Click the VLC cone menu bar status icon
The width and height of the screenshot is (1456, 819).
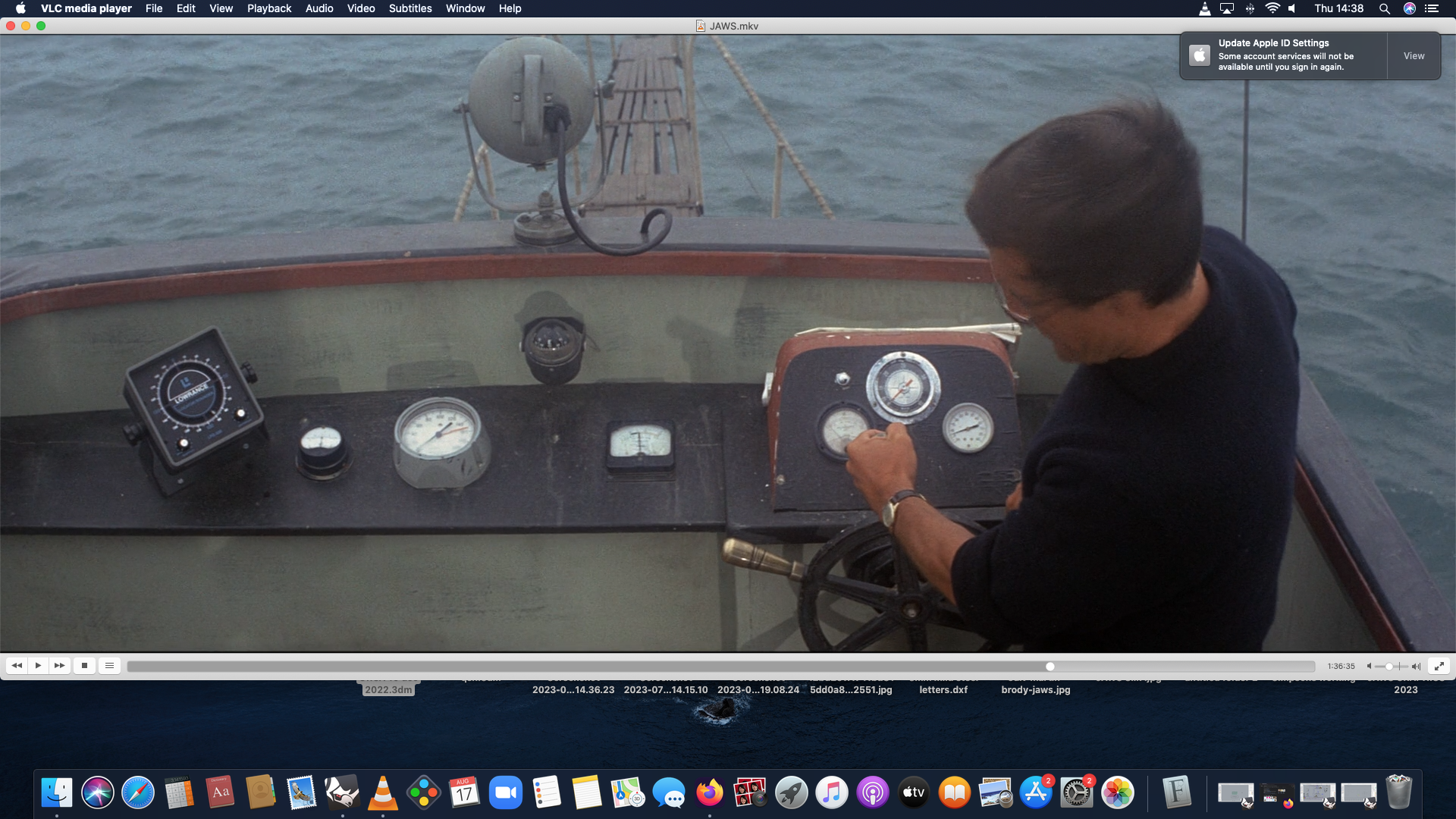[1204, 8]
